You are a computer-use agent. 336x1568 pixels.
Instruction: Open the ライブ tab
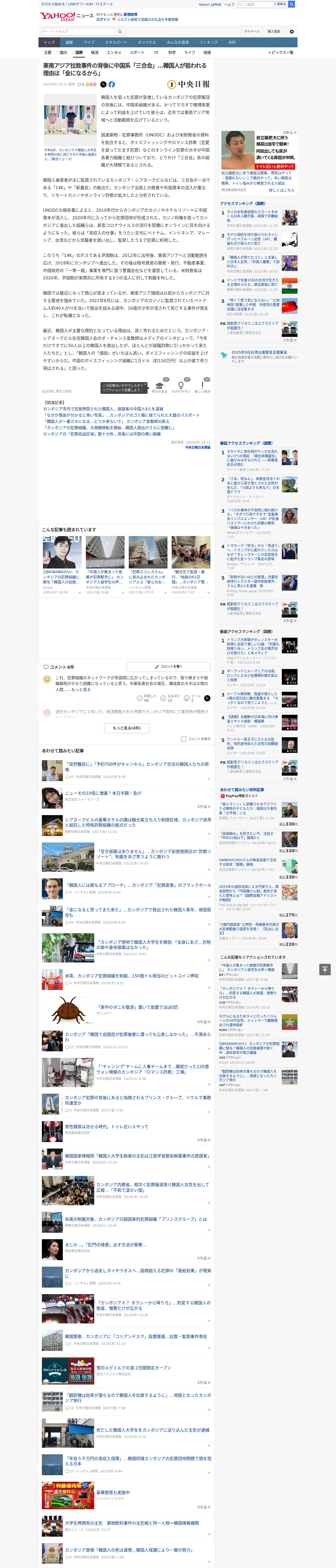[x=89, y=43]
